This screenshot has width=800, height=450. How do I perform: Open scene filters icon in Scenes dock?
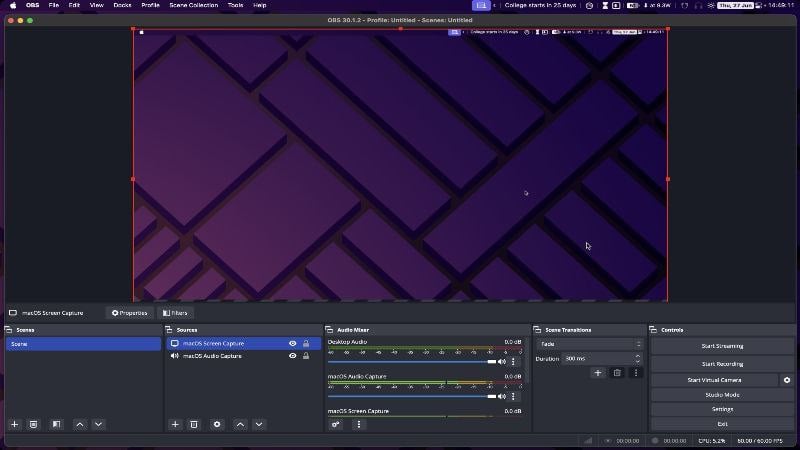pos(56,424)
